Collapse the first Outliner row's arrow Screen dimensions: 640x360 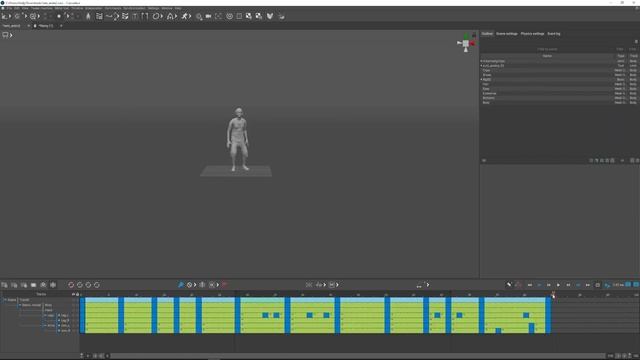pyautogui.click(x=482, y=61)
